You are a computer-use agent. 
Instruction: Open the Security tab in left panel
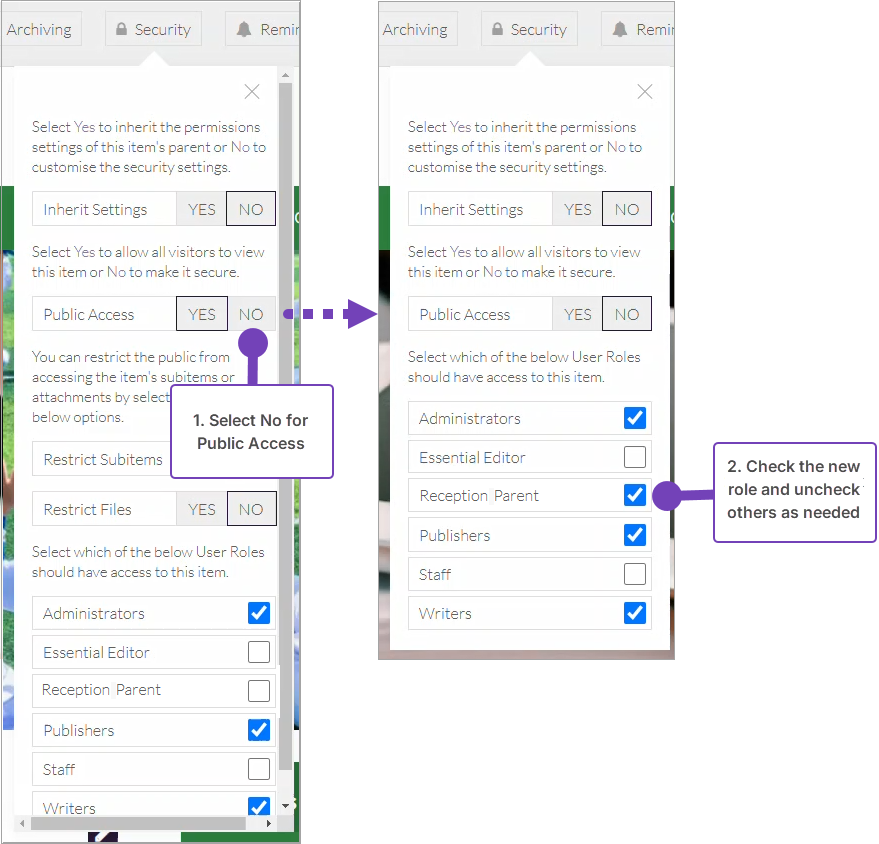pos(153,29)
